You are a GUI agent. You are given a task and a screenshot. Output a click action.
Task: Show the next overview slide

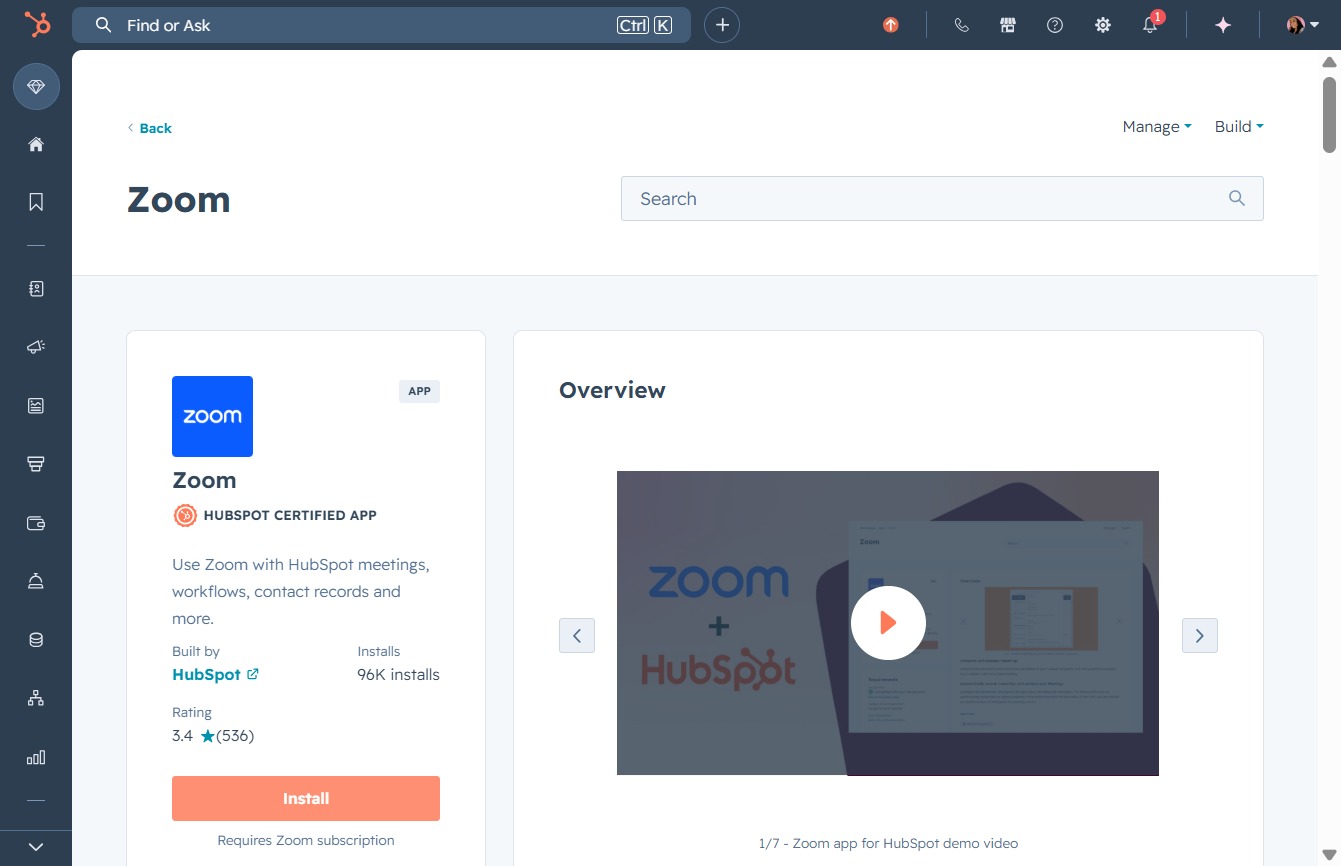tap(1200, 635)
